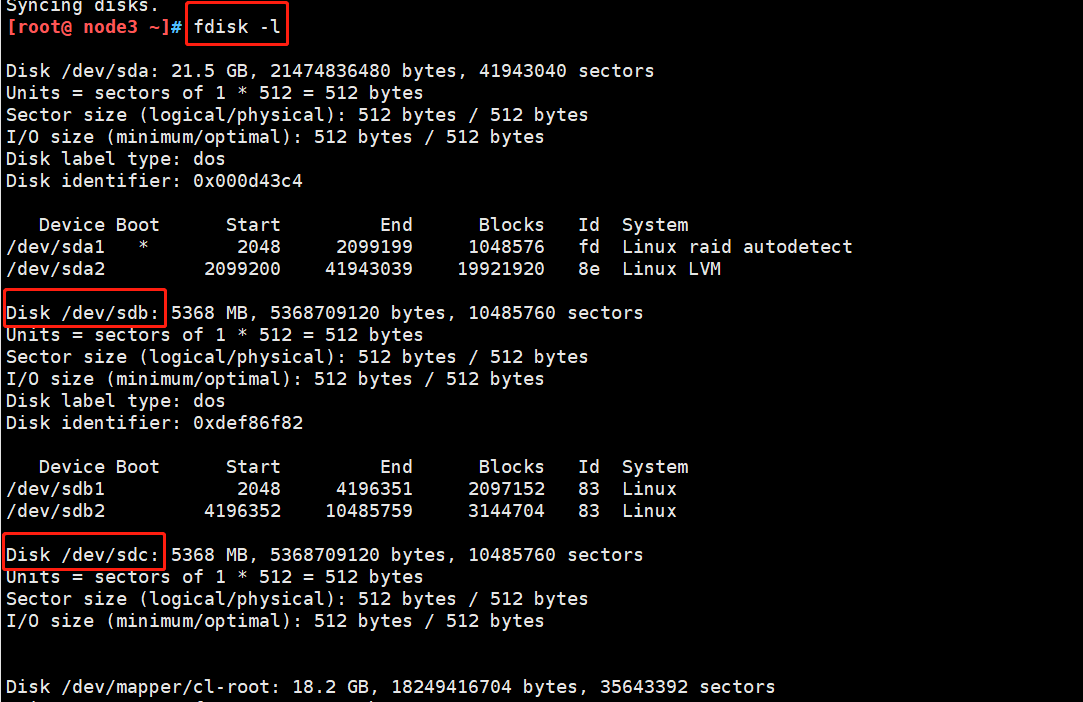Click the '[root@ node3 ~]#' shell prompt

click(95, 27)
